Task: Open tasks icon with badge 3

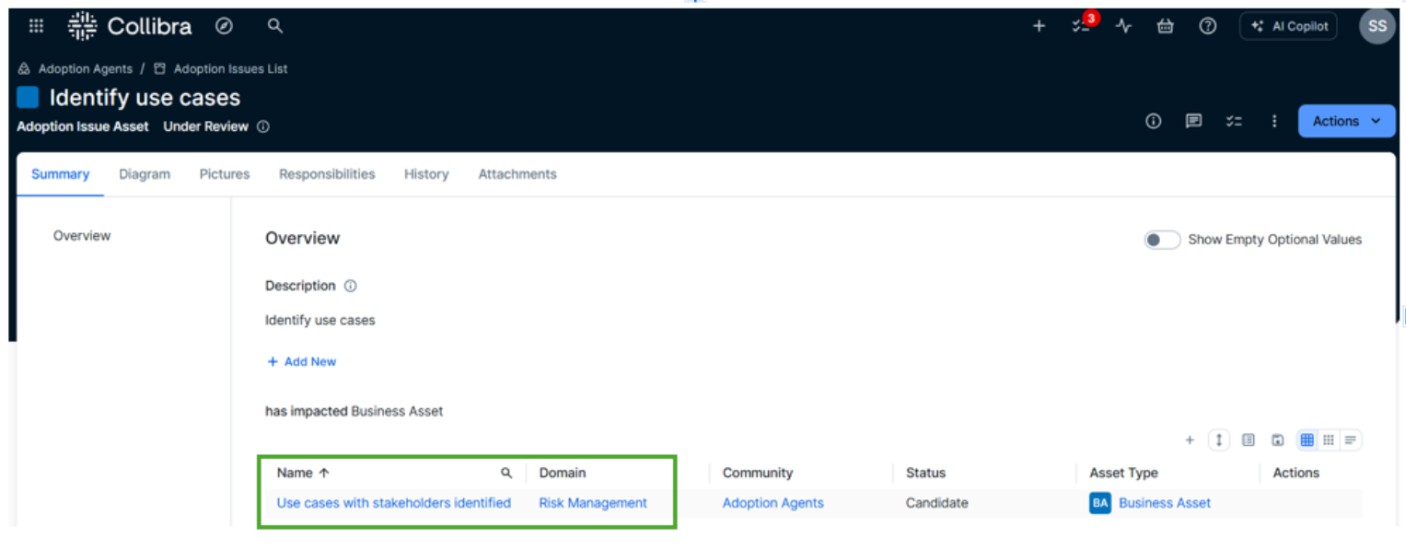Action: [x=1083, y=25]
